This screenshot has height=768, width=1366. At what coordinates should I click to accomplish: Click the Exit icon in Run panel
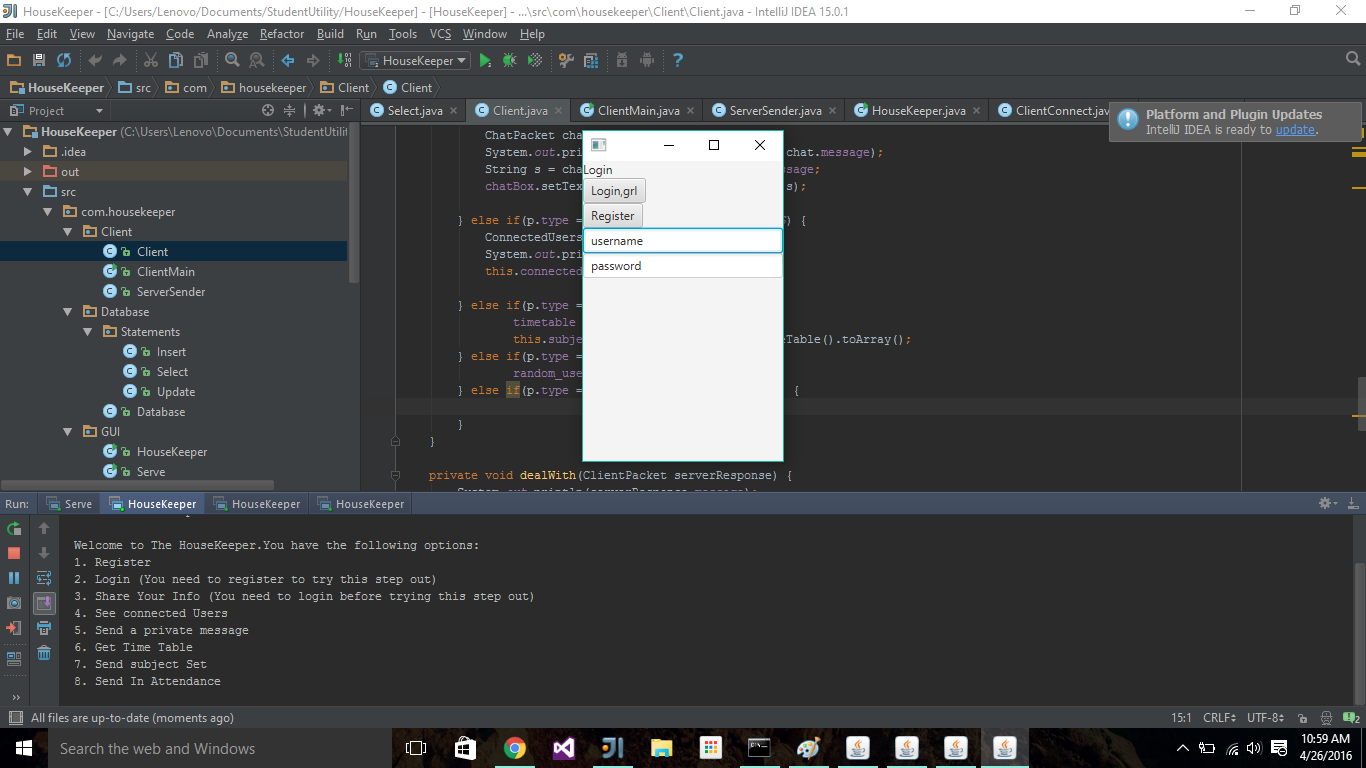(14, 628)
